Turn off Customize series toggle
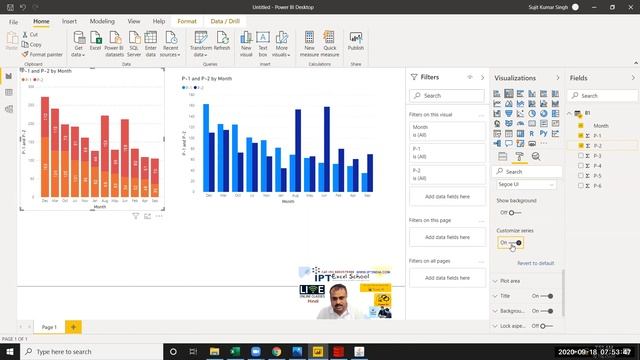The image size is (640, 360). coord(511,243)
